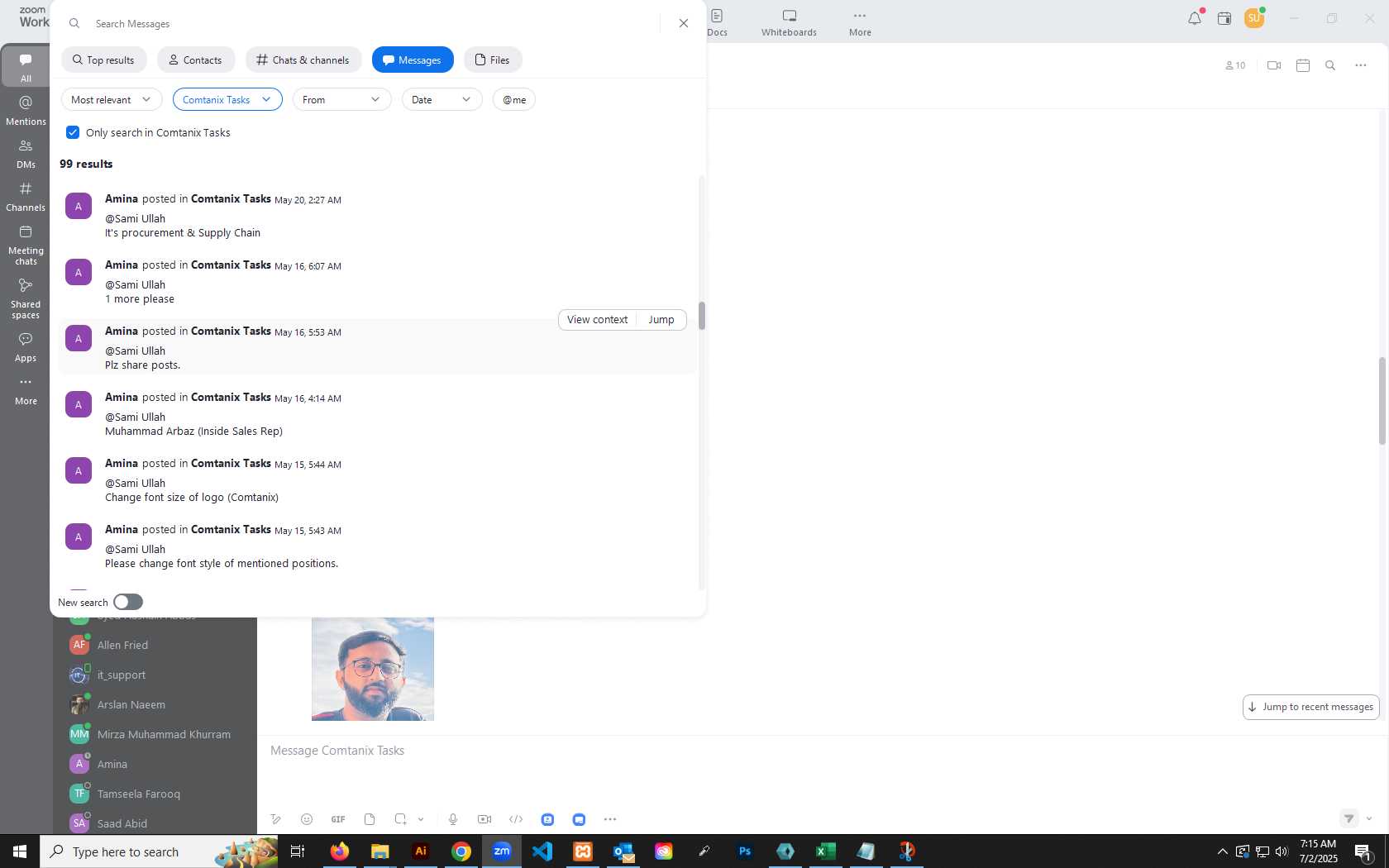The height and width of the screenshot is (868, 1389).
Task: Open the DMs sidebar section
Action: [26, 153]
